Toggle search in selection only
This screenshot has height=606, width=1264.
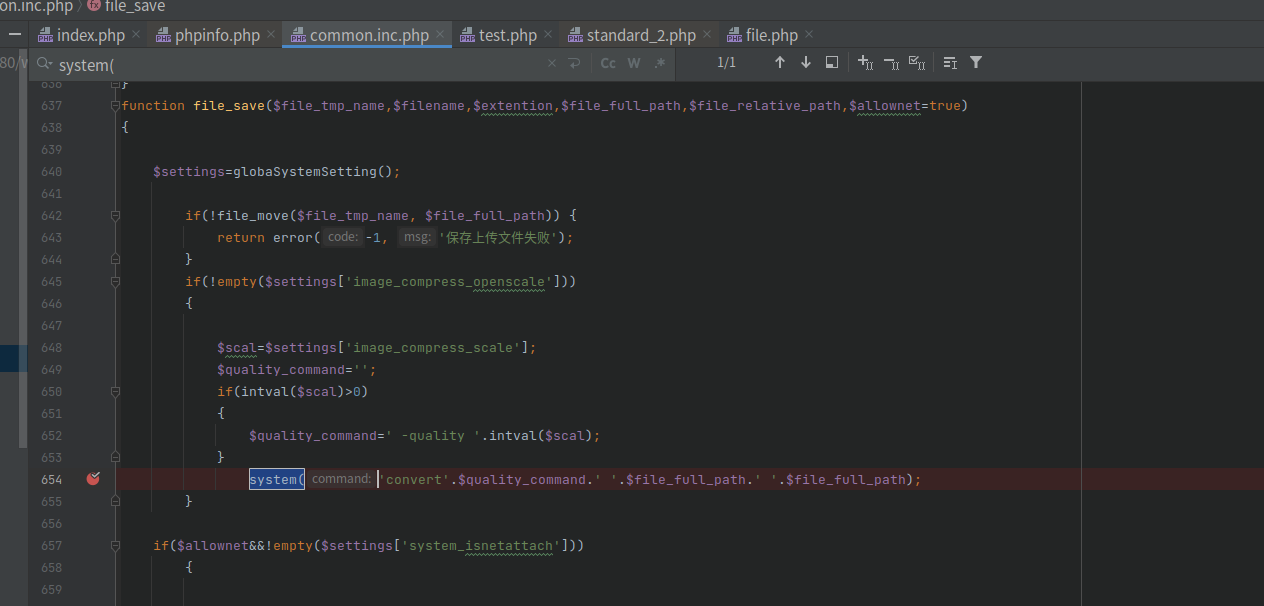(950, 63)
